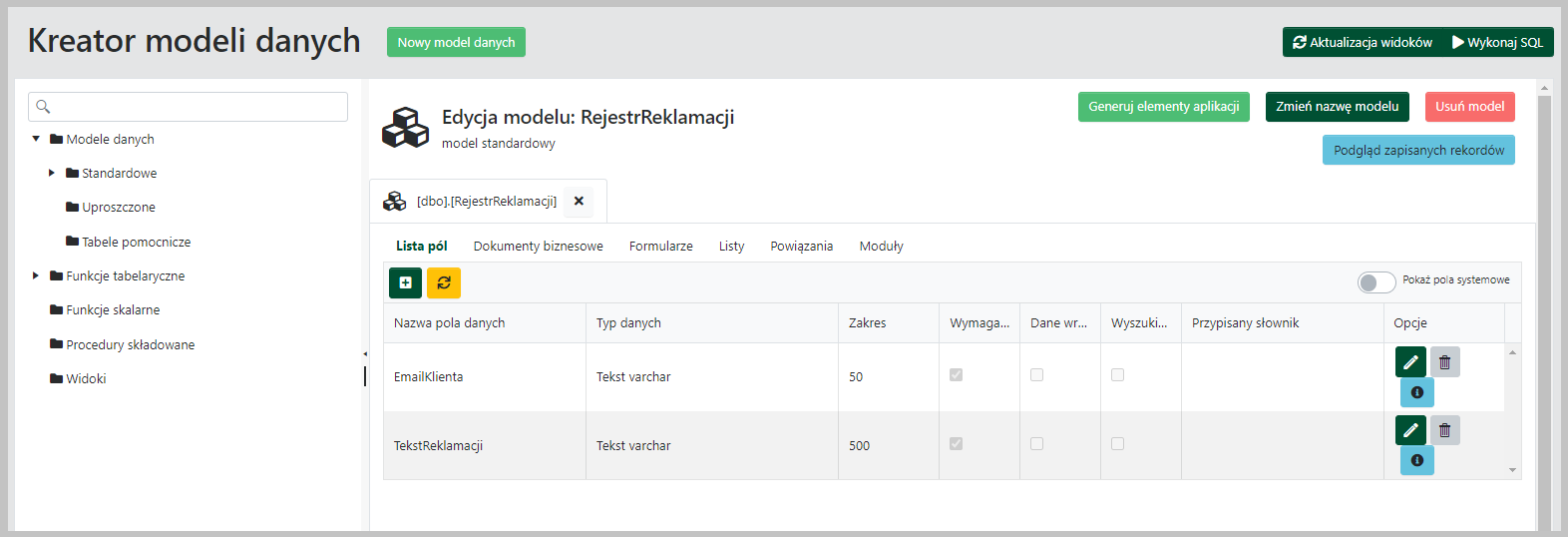The image size is (1568, 537).
Task: Delete the EmailKlienta field via trash icon
Action: point(1444,361)
